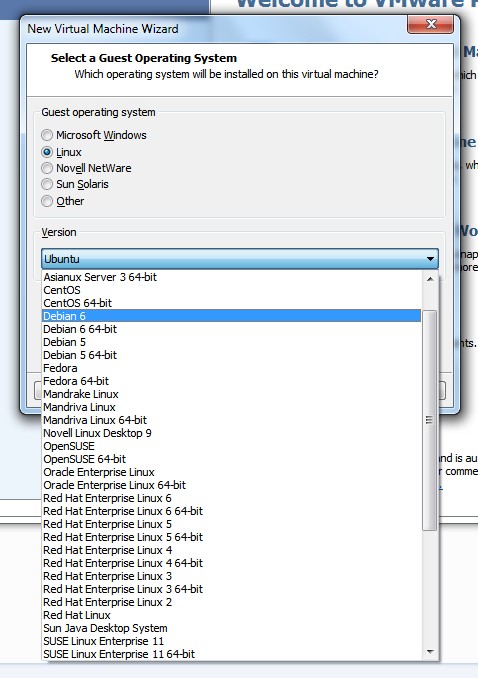Select CentOS from the version list

tap(231, 290)
